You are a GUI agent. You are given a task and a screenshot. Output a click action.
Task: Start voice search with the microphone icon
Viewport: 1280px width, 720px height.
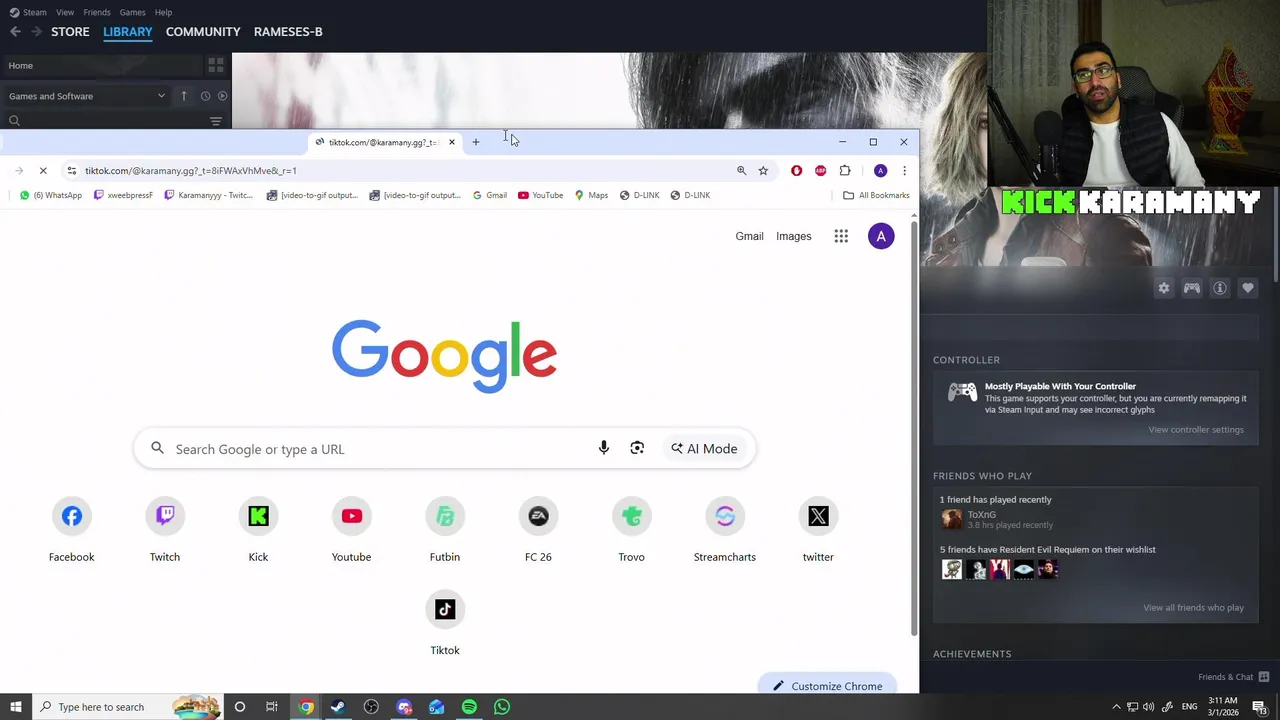[603, 448]
